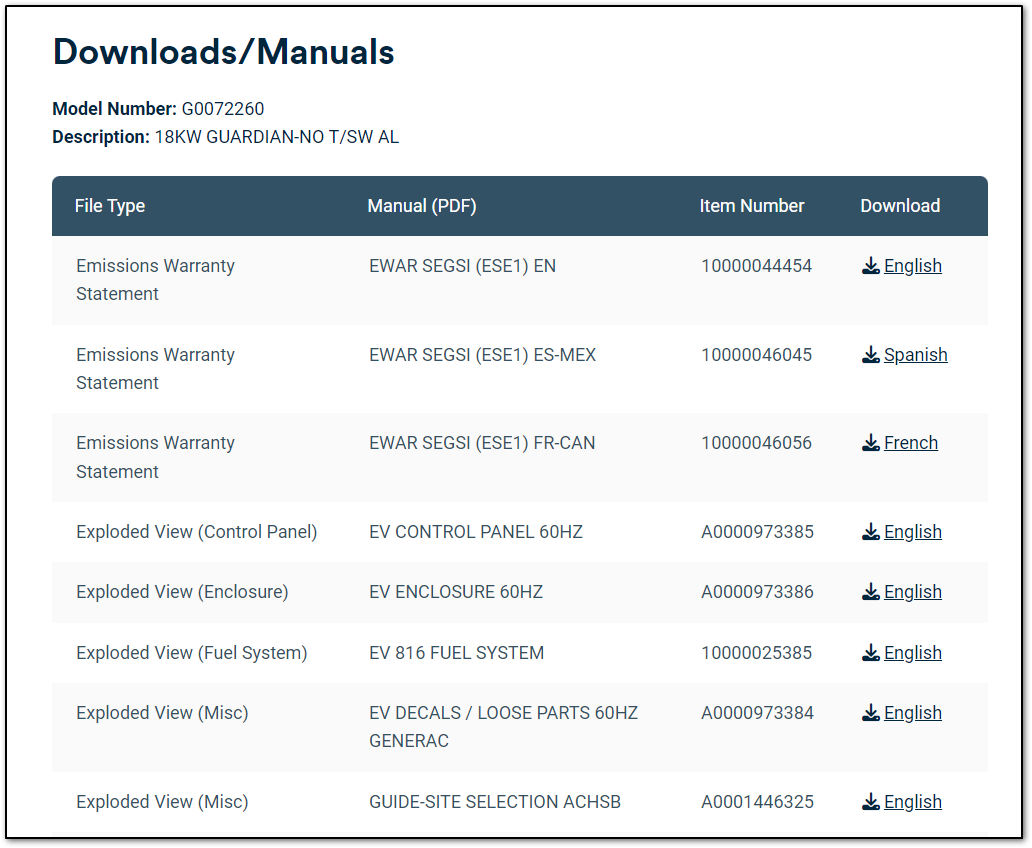Viewport: 1032px width, 848px height.
Task: Click download icon beside the Spanish link
Action: coord(871,355)
